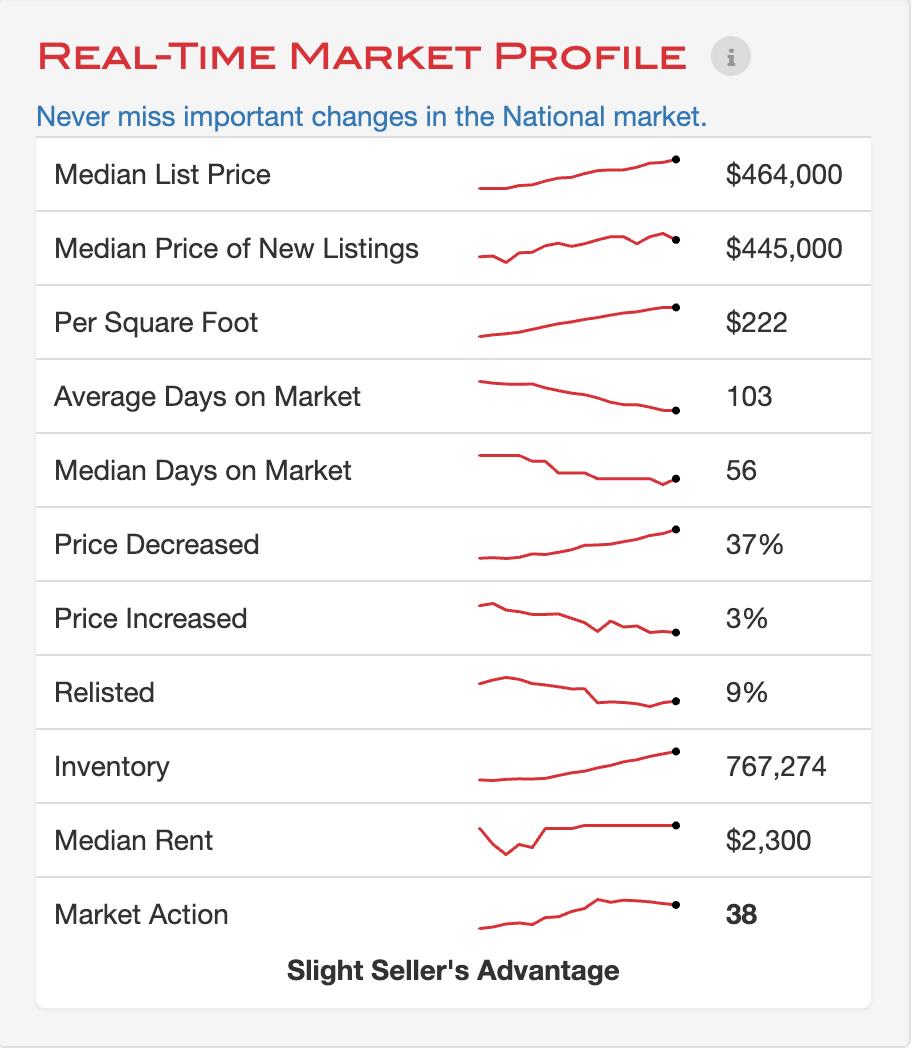Click the info icon beside Real-Time Market Profile
Image resolution: width=916 pixels, height=1052 pixels.
[x=731, y=57]
